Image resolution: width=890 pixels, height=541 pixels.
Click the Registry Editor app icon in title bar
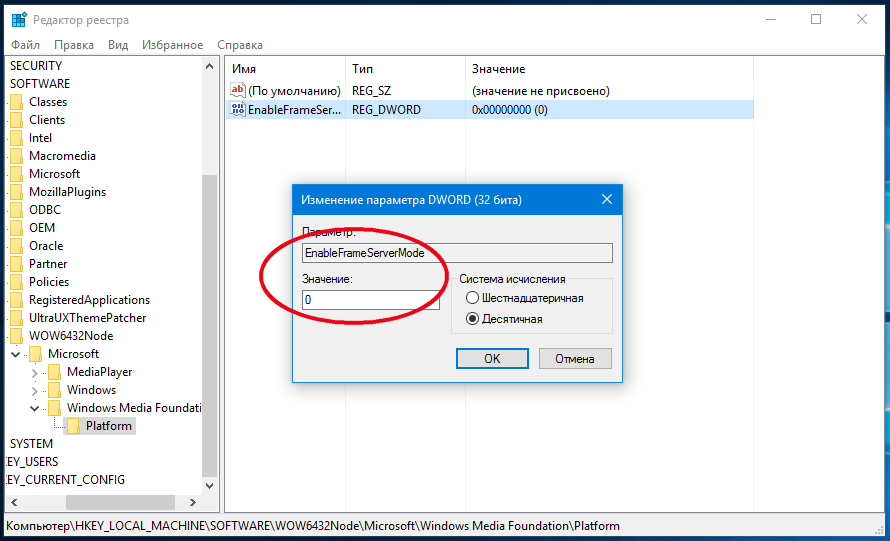click(x=19, y=20)
